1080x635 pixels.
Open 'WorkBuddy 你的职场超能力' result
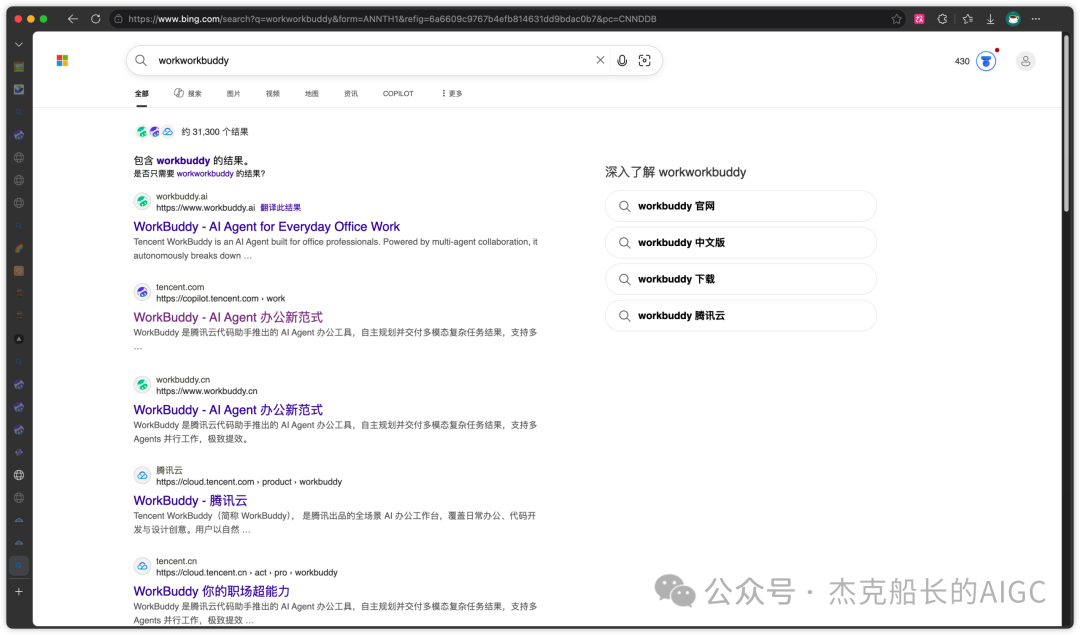[x=211, y=592]
